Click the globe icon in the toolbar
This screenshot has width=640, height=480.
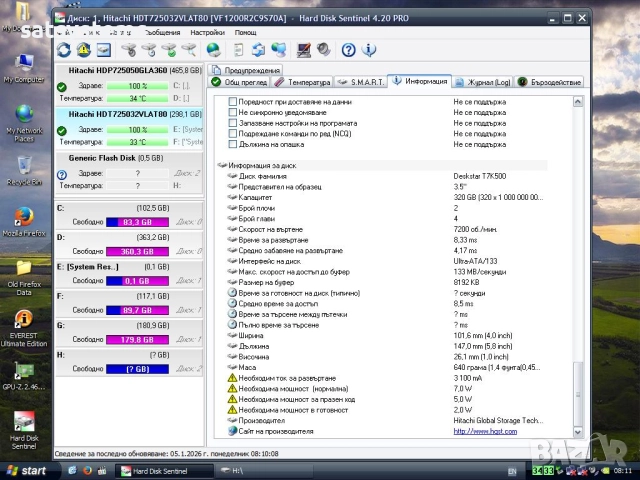tap(213, 50)
